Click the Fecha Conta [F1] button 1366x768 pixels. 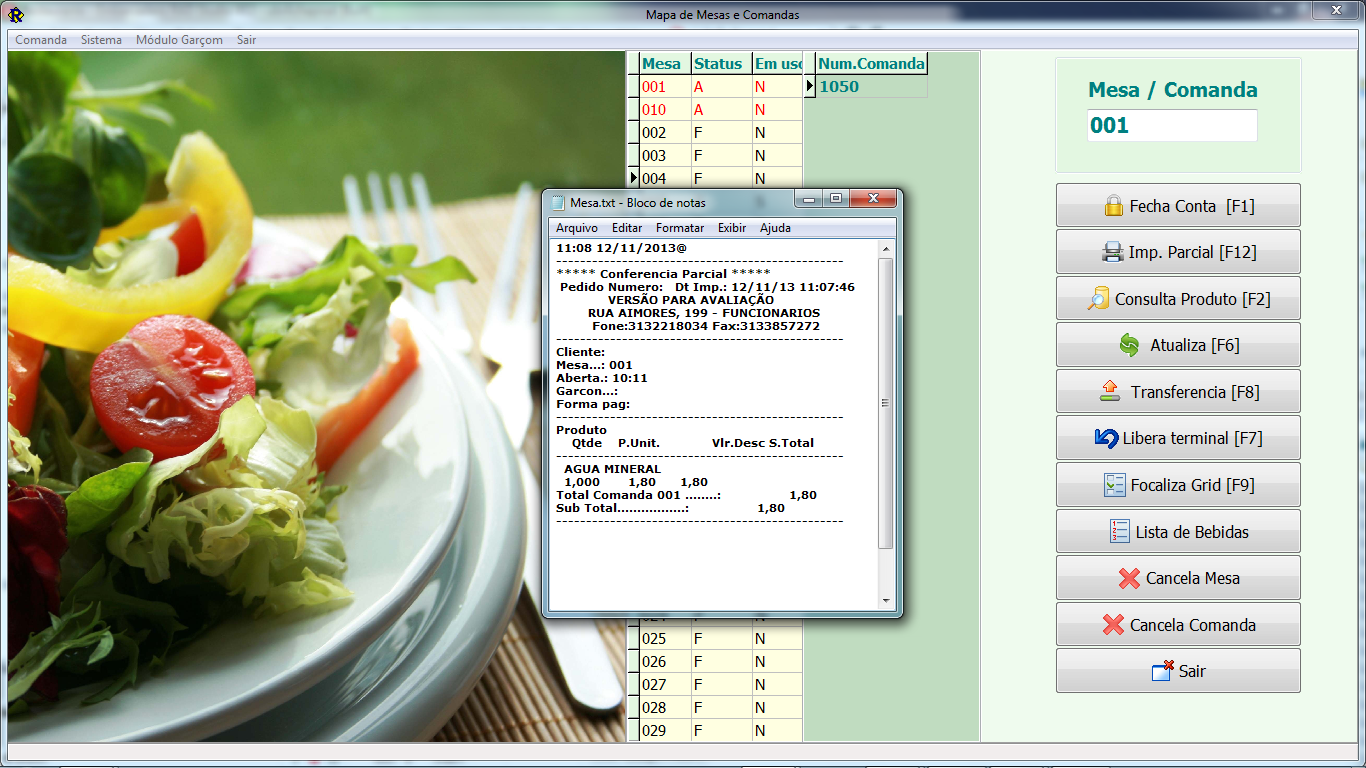click(1178, 206)
